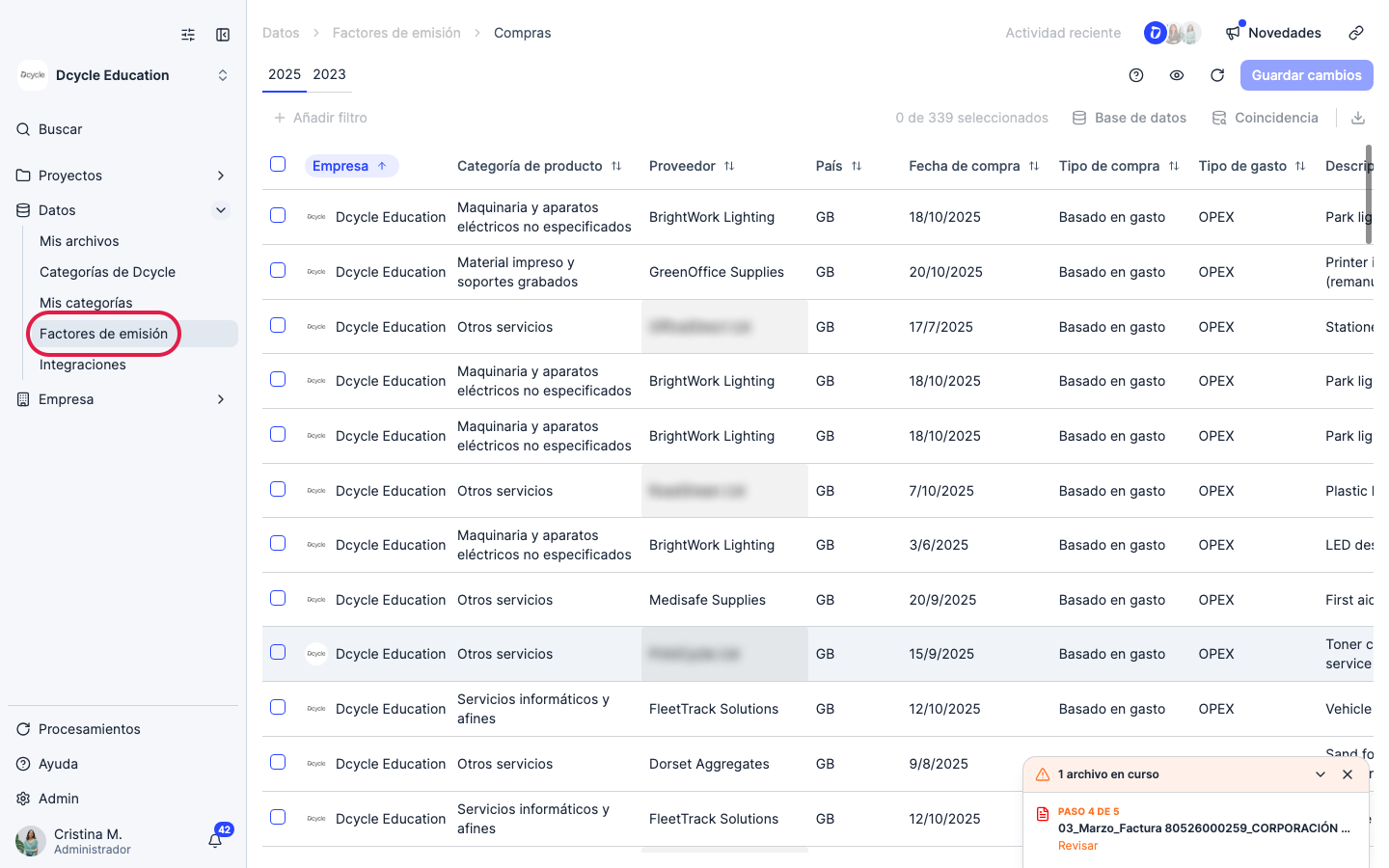Open the Dcycle Education organization switcher

pyautogui.click(x=223, y=75)
